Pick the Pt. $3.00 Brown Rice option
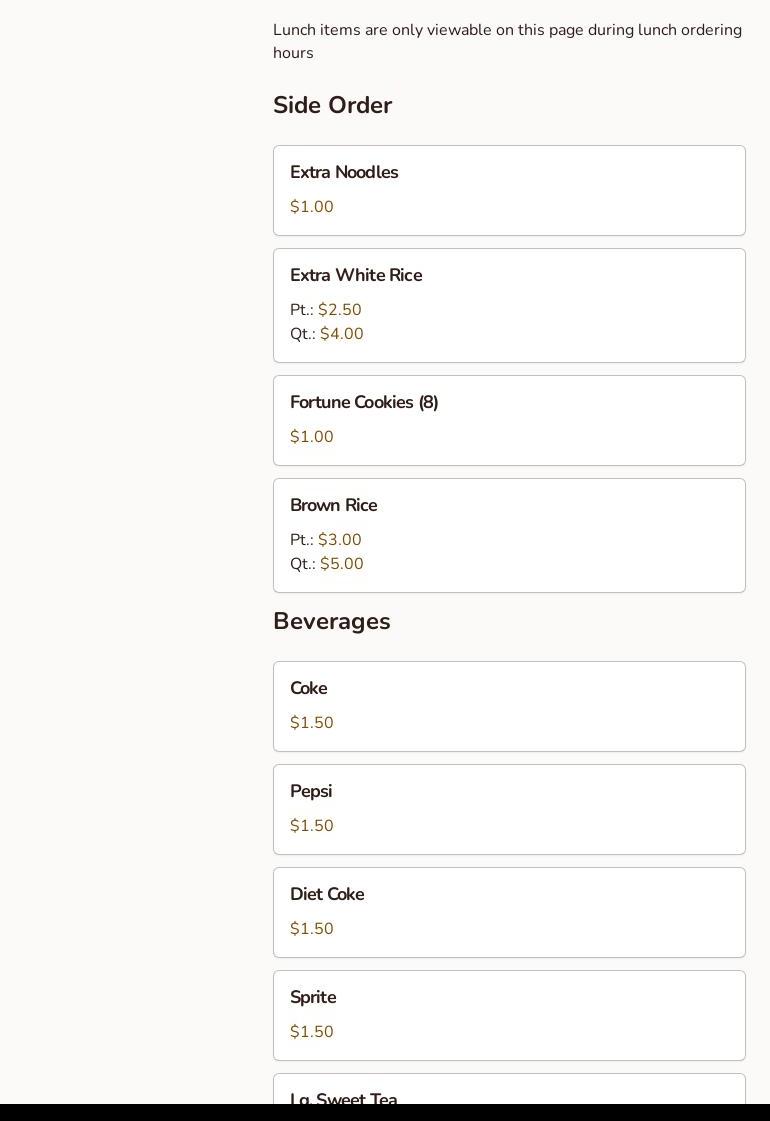This screenshot has width=770, height=1121. pyautogui.click(x=326, y=540)
